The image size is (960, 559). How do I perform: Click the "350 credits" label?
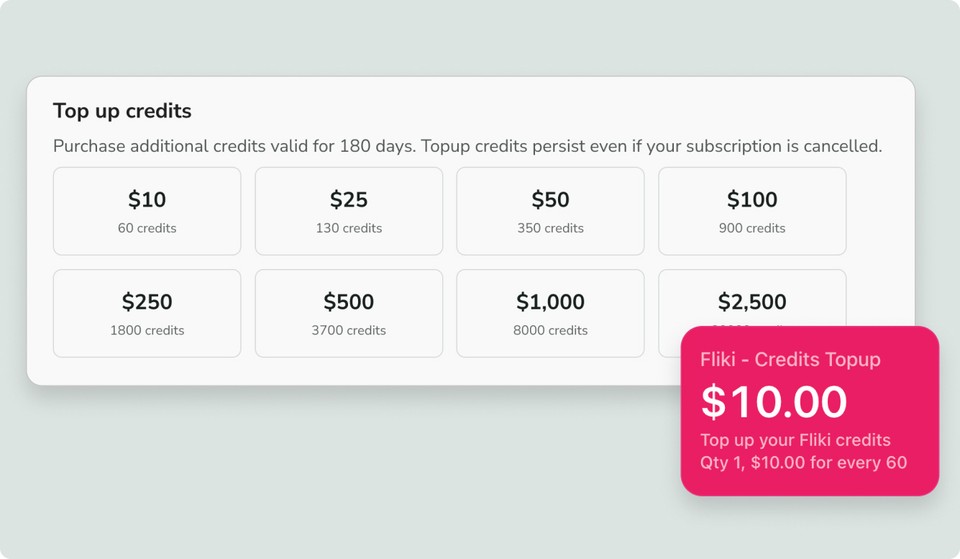point(550,228)
